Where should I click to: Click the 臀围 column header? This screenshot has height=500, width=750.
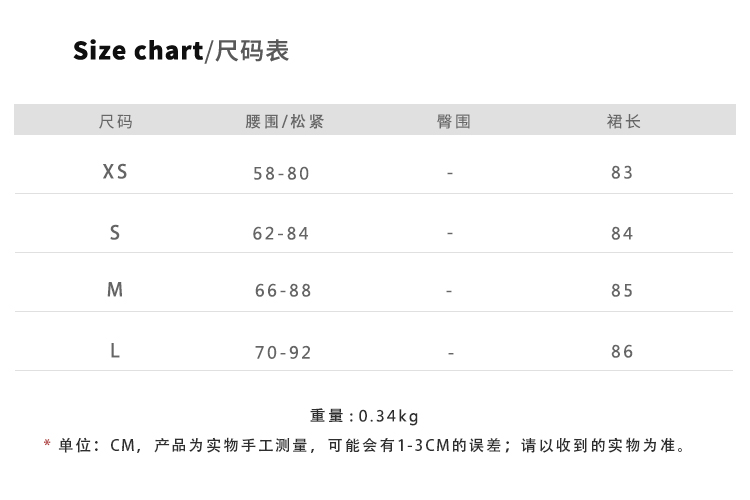[454, 122]
